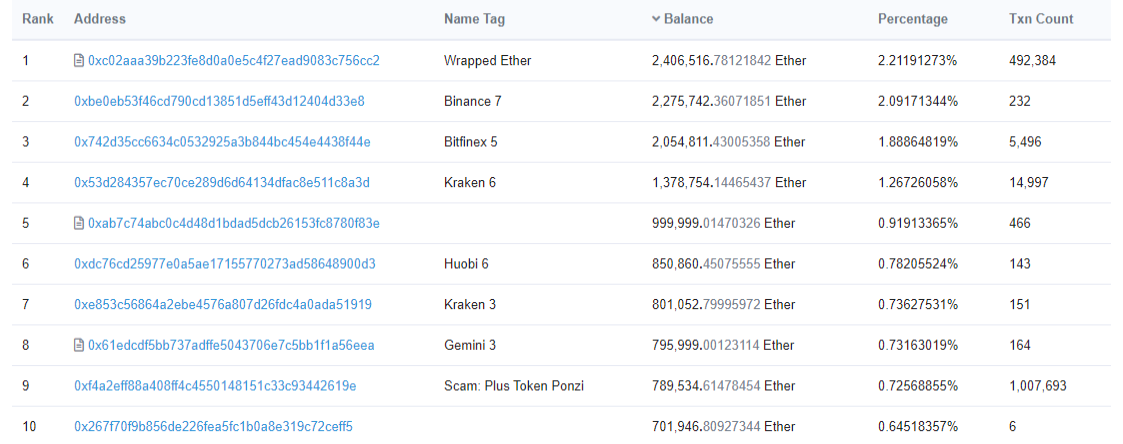Image resolution: width=1123 pixels, height=444 pixels.
Task: Open Plus Token Ponzi address 0xf4a2eff88a40...
Action: coord(216,386)
